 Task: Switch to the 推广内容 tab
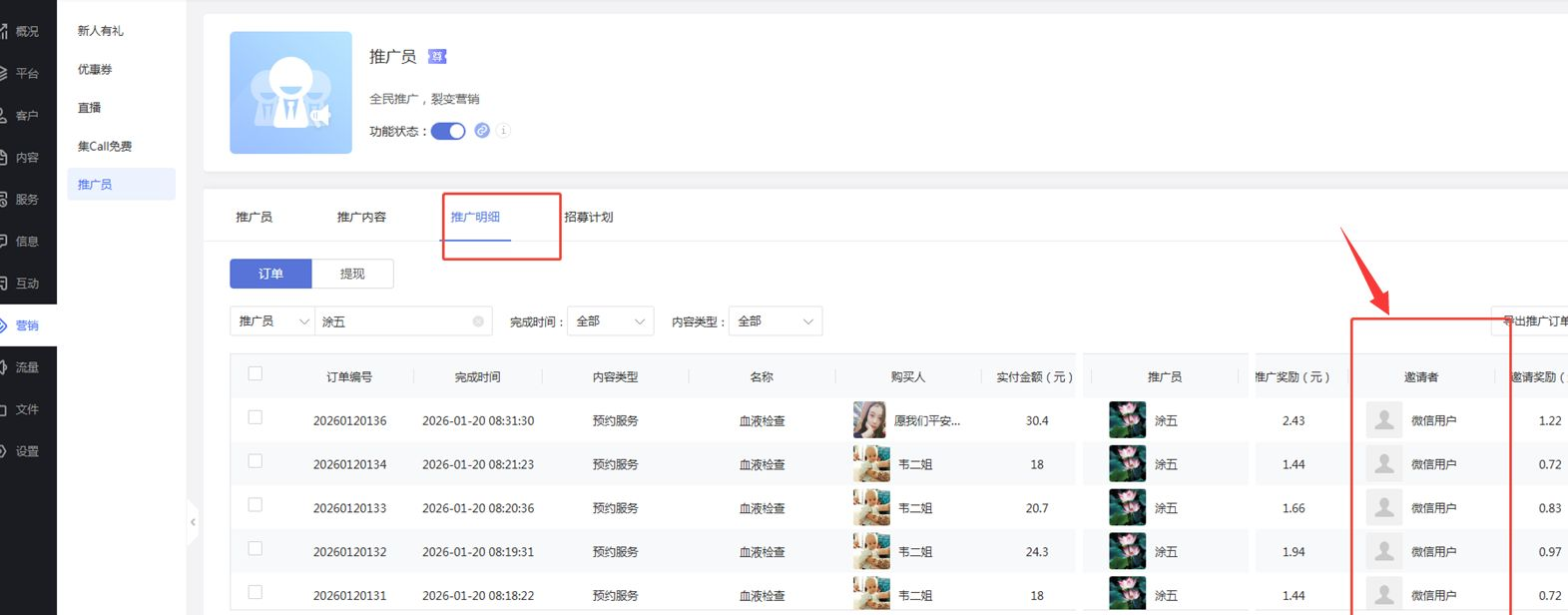pos(361,217)
